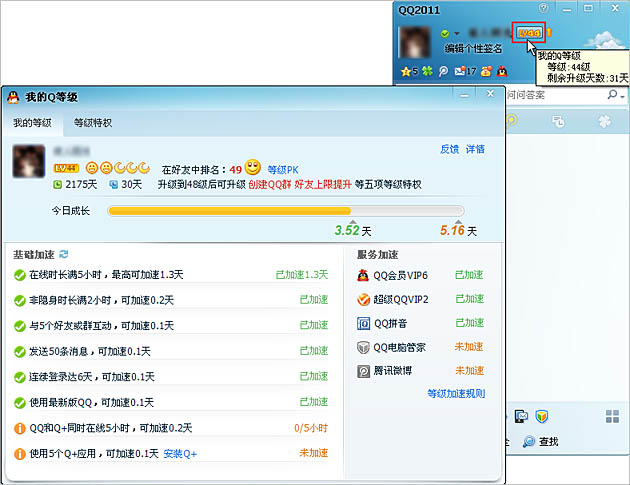The height and width of the screenshot is (485, 630).
Task: Open the online status dropdown arrow
Action: pyautogui.click(x=457, y=34)
